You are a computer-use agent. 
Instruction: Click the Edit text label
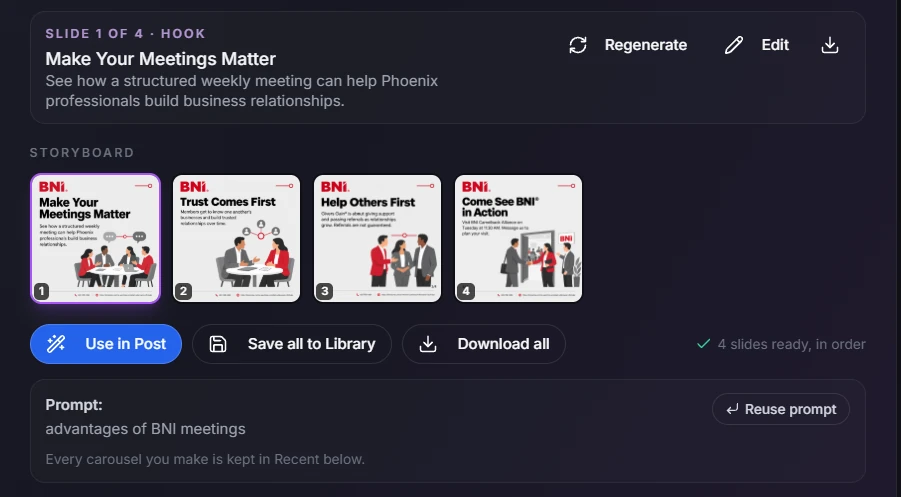[x=775, y=45]
